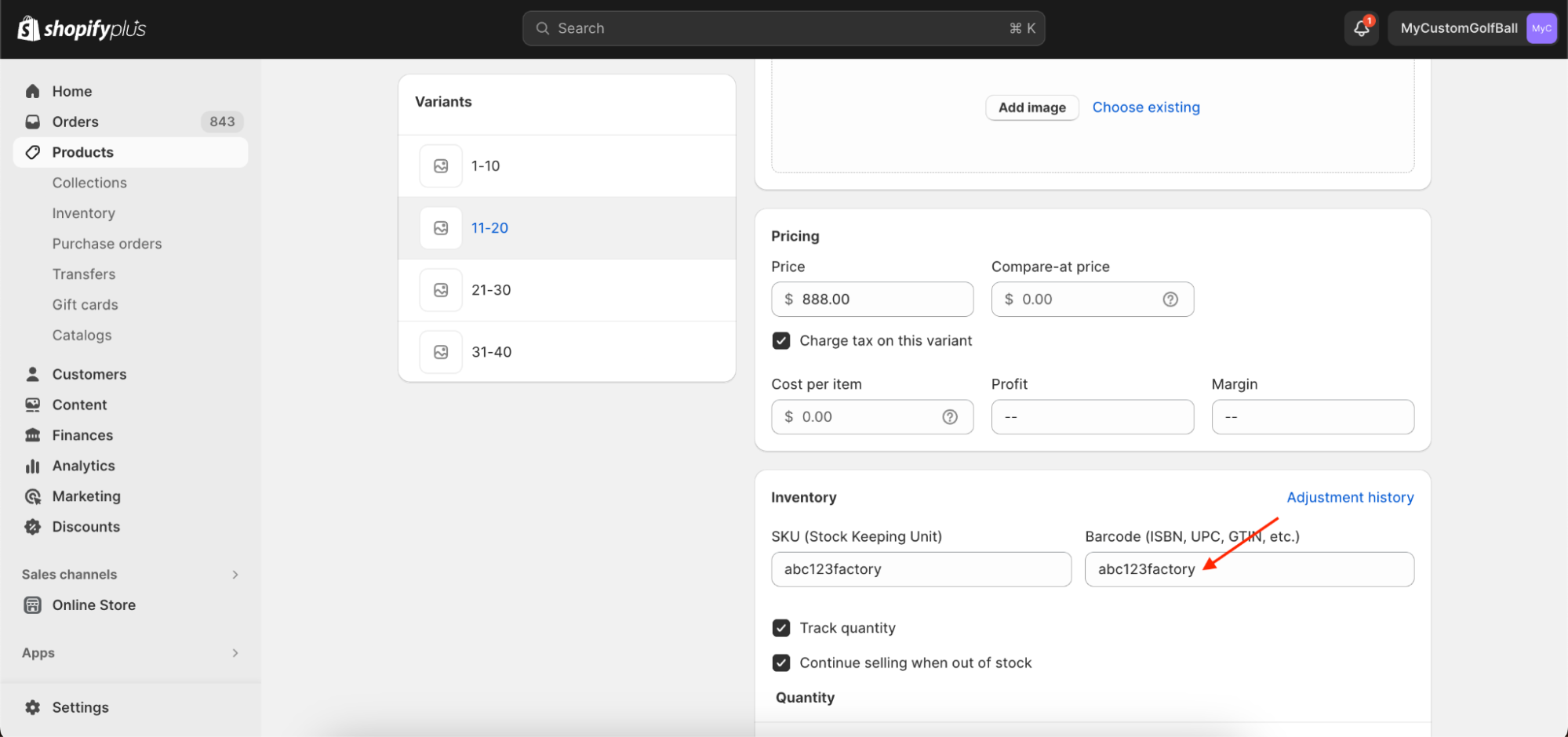
Task: Click the Shopify Plus logo
Action: point(82,29)
